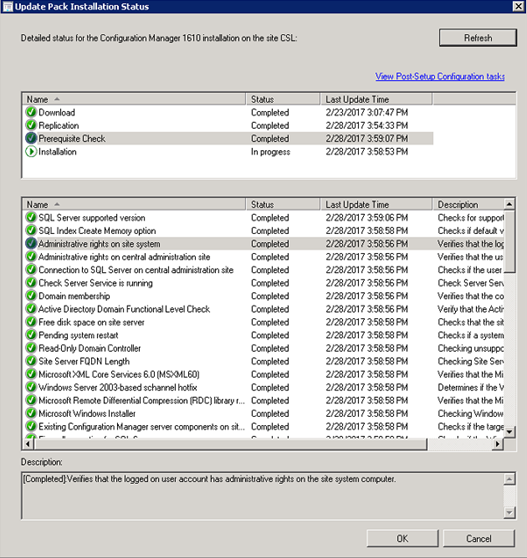
Task: Sort upper list by Last Update Time header
Action: (x=376, y=99)
